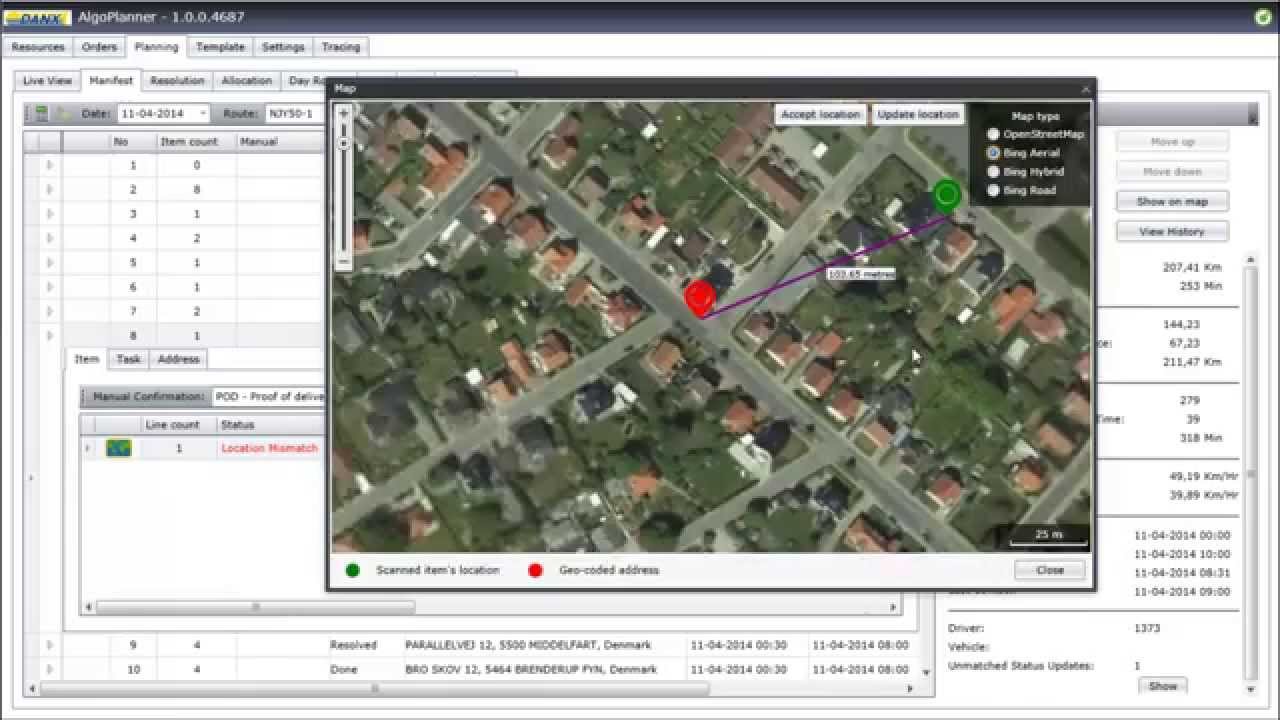The height and width of the screenshot is (720, 1280).
Task: Click the Show on map button
Action: (x=1172, y=201)
